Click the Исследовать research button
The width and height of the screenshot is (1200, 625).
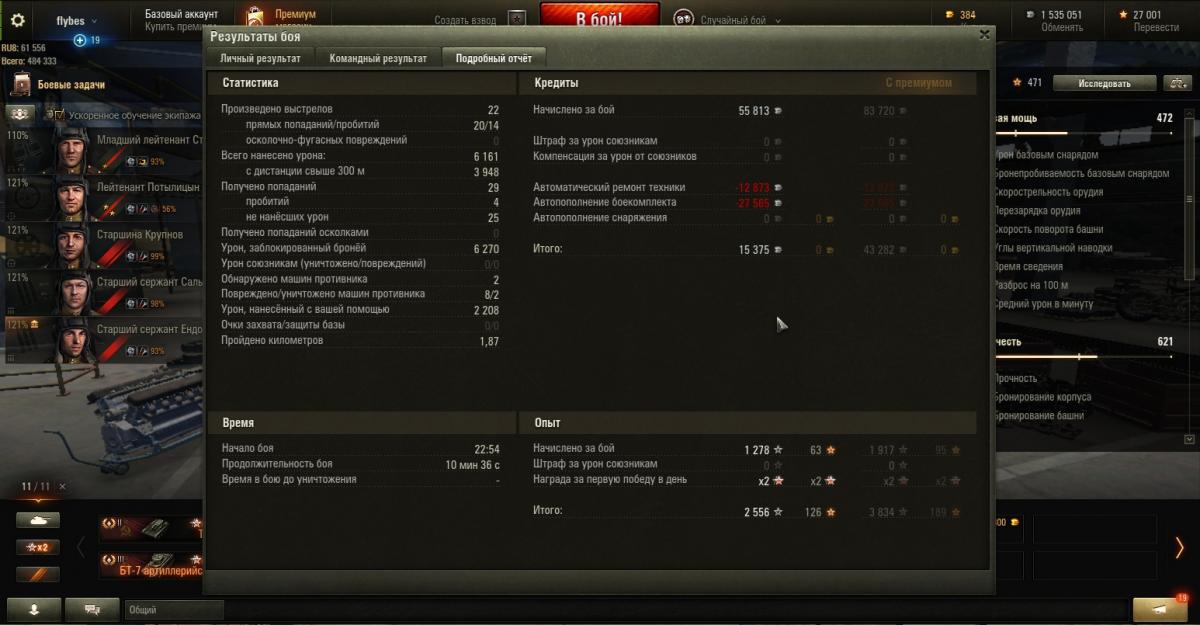tap(1104, 83)
